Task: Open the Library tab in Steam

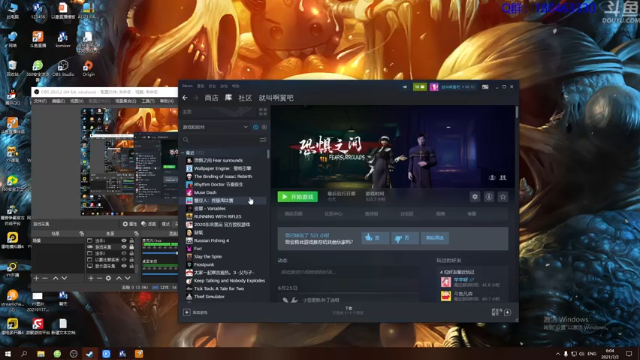Action: pyautogui.click(x=228, y=98)
